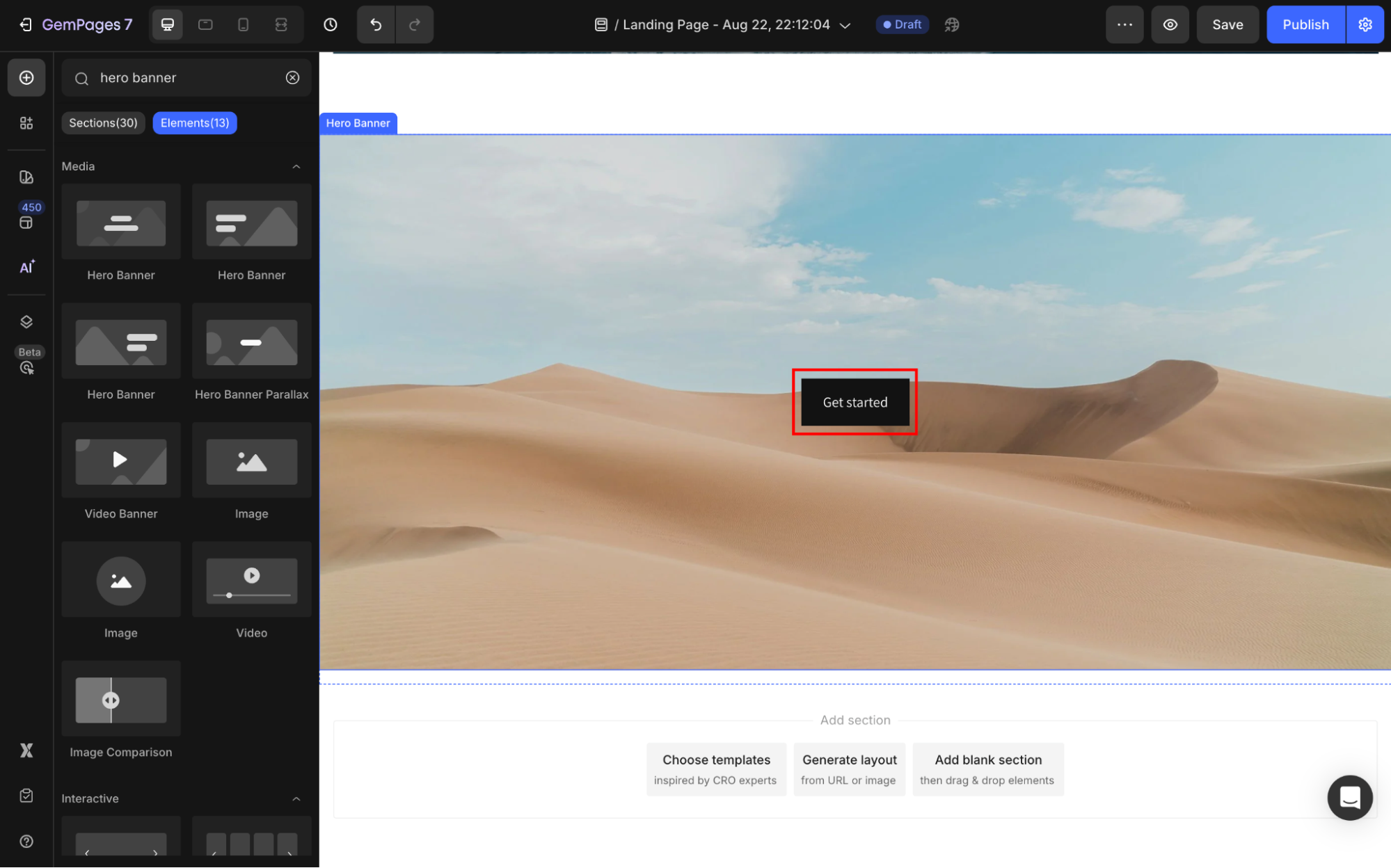Open the page settings gear icon
The height and width of the screenshot is (868, 1391).
click(x=1365, y=25)
